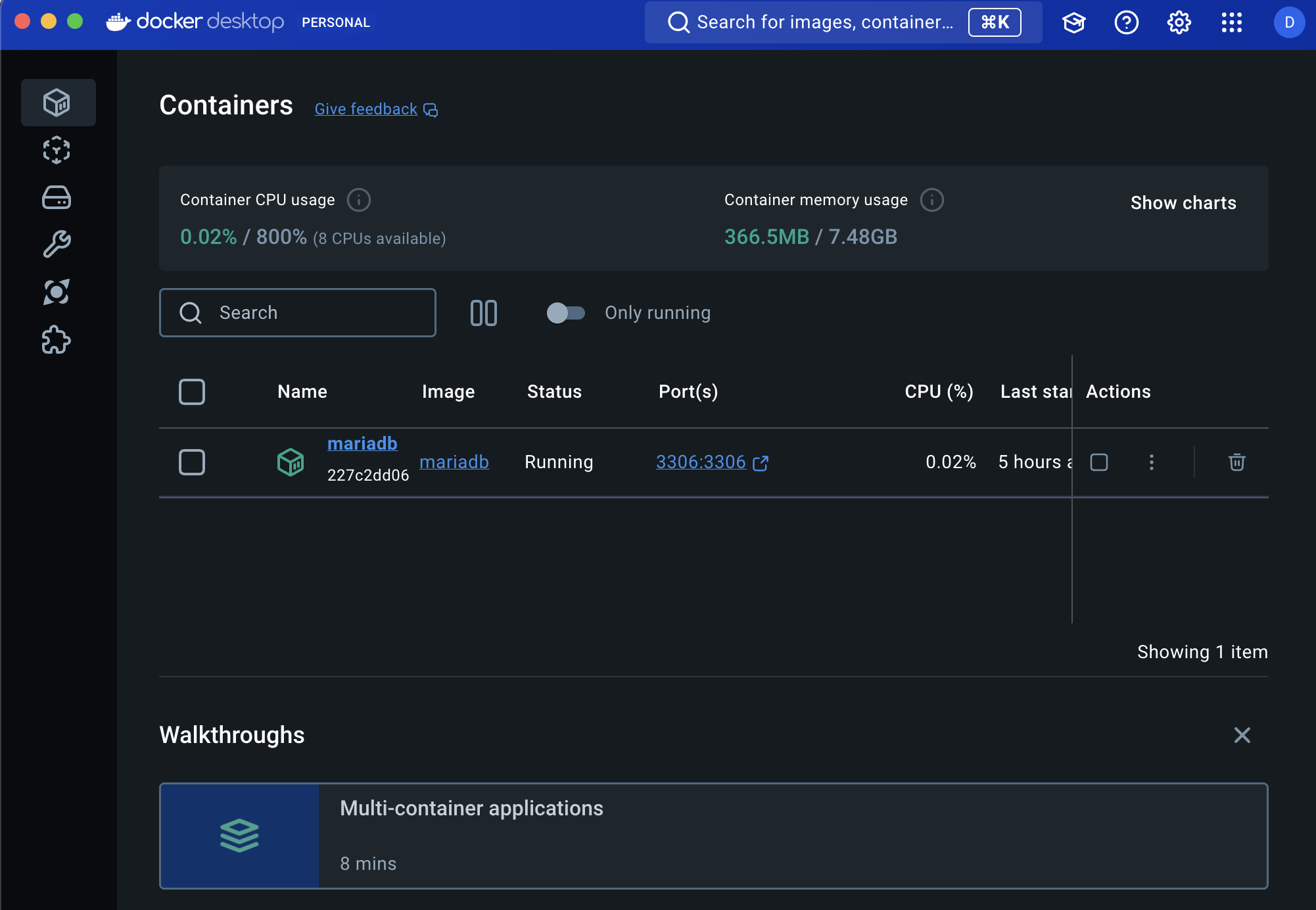Screen dimensions: 1316x910
Task: Open the apps grid menu in header
Action: 1231,23
